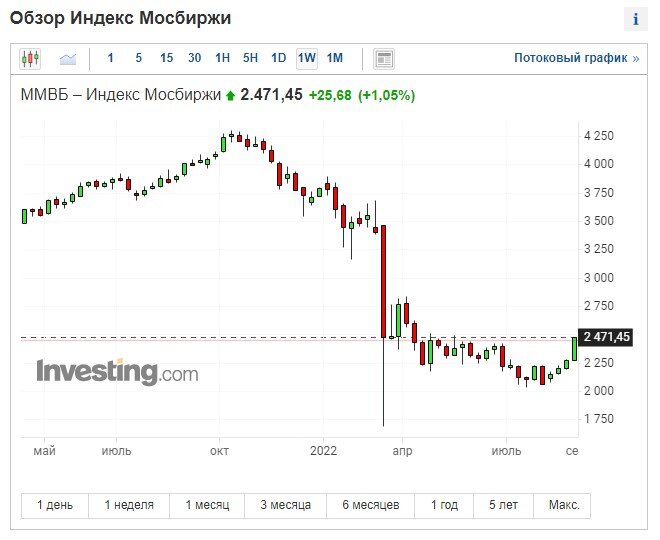Click the news layout icon in toolbar
Viewport: 660px width, 540px height.
tap(384, 59)
